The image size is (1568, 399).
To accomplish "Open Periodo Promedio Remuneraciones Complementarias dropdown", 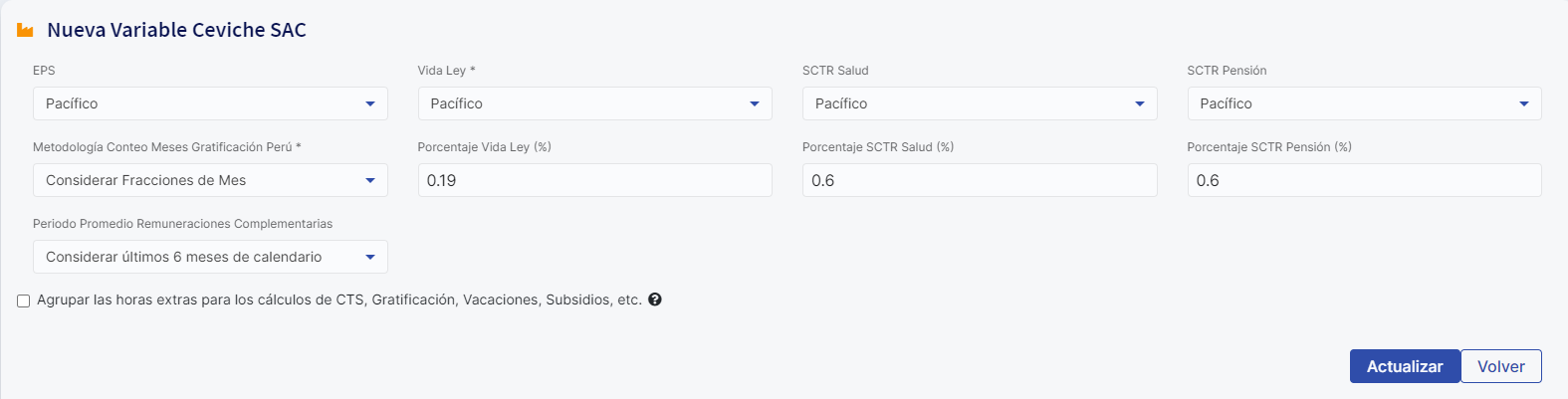I will 210,257.
